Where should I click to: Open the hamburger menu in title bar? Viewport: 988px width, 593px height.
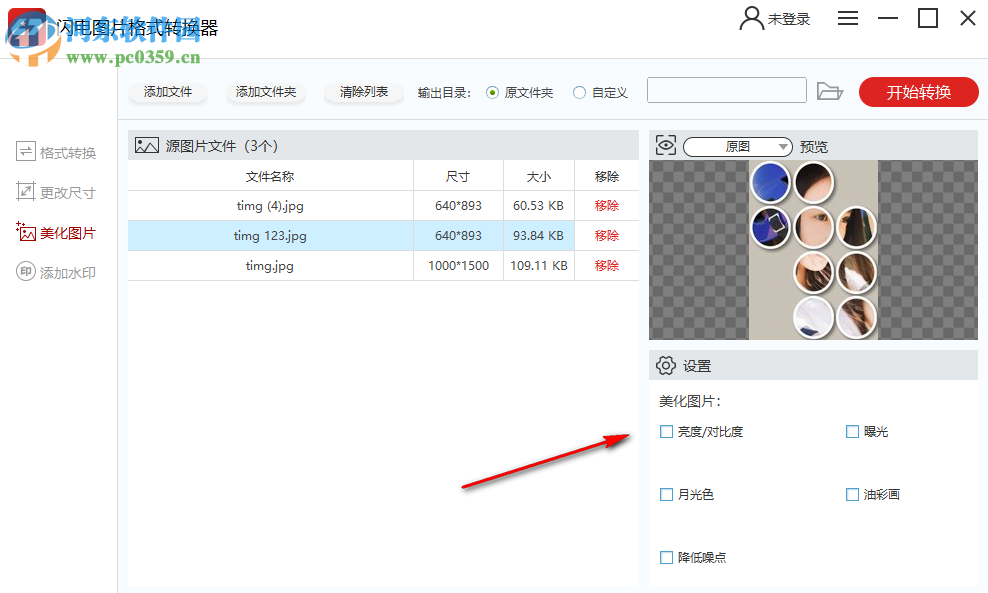pyautogui.click(x=847, y=18)
